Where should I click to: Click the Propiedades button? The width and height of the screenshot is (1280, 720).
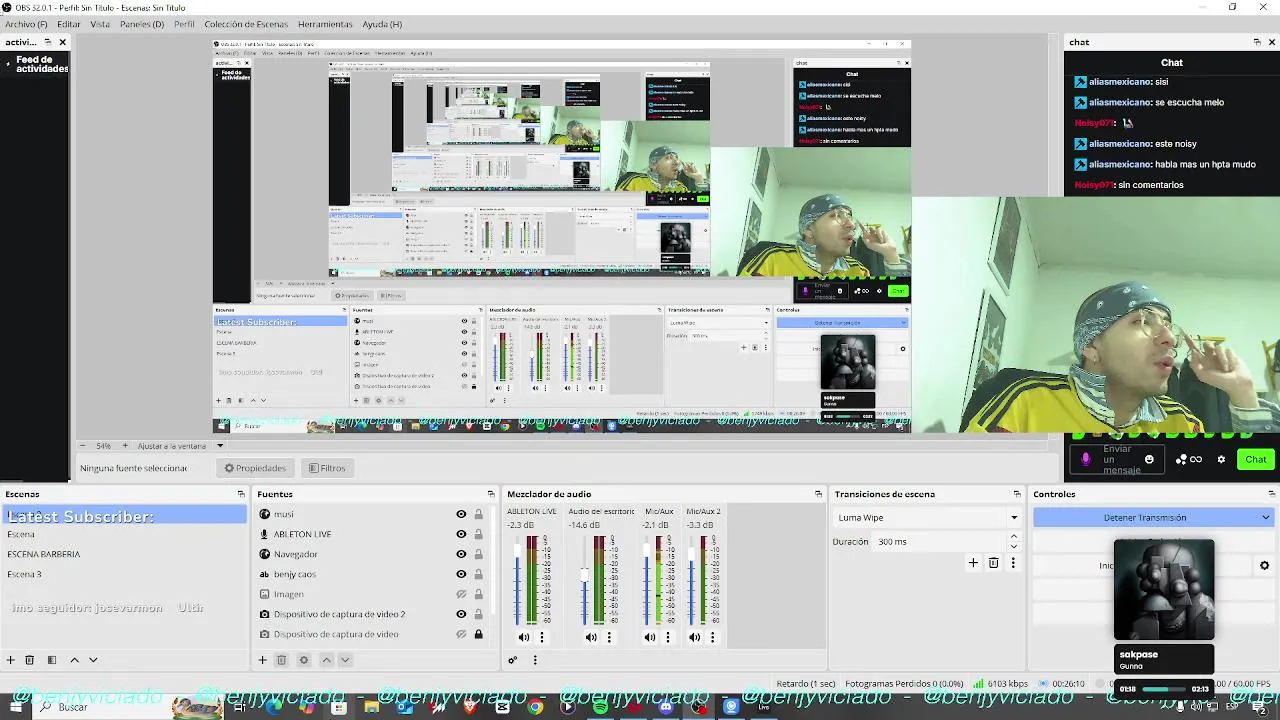click(x=255, y=468)
